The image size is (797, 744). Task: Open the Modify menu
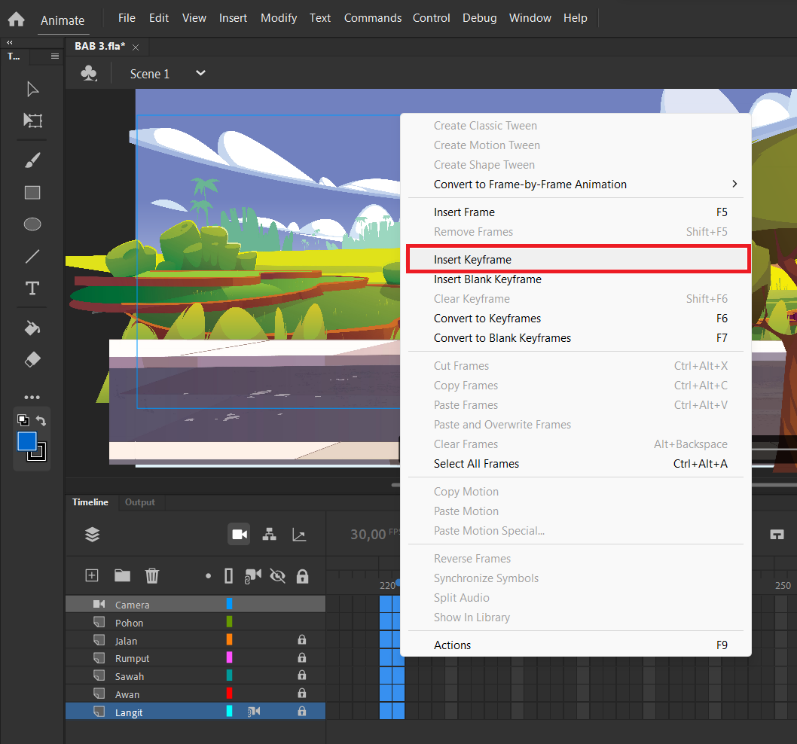(x=279, y=18)
